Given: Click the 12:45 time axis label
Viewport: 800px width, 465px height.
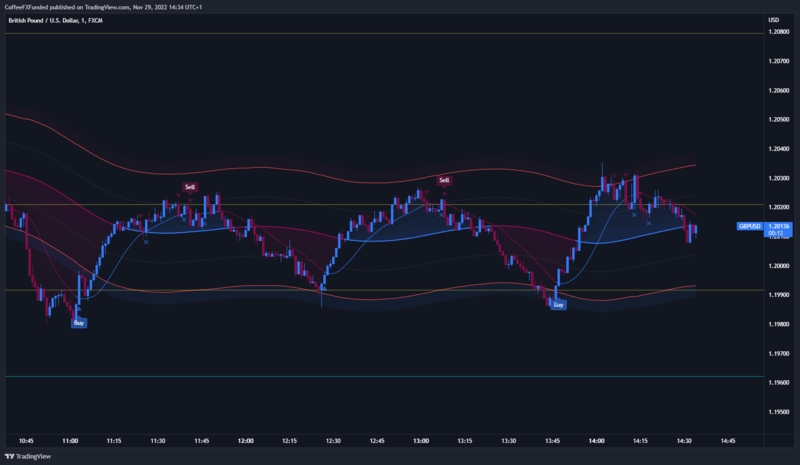Looking at the screenshot, I should 377,441.
